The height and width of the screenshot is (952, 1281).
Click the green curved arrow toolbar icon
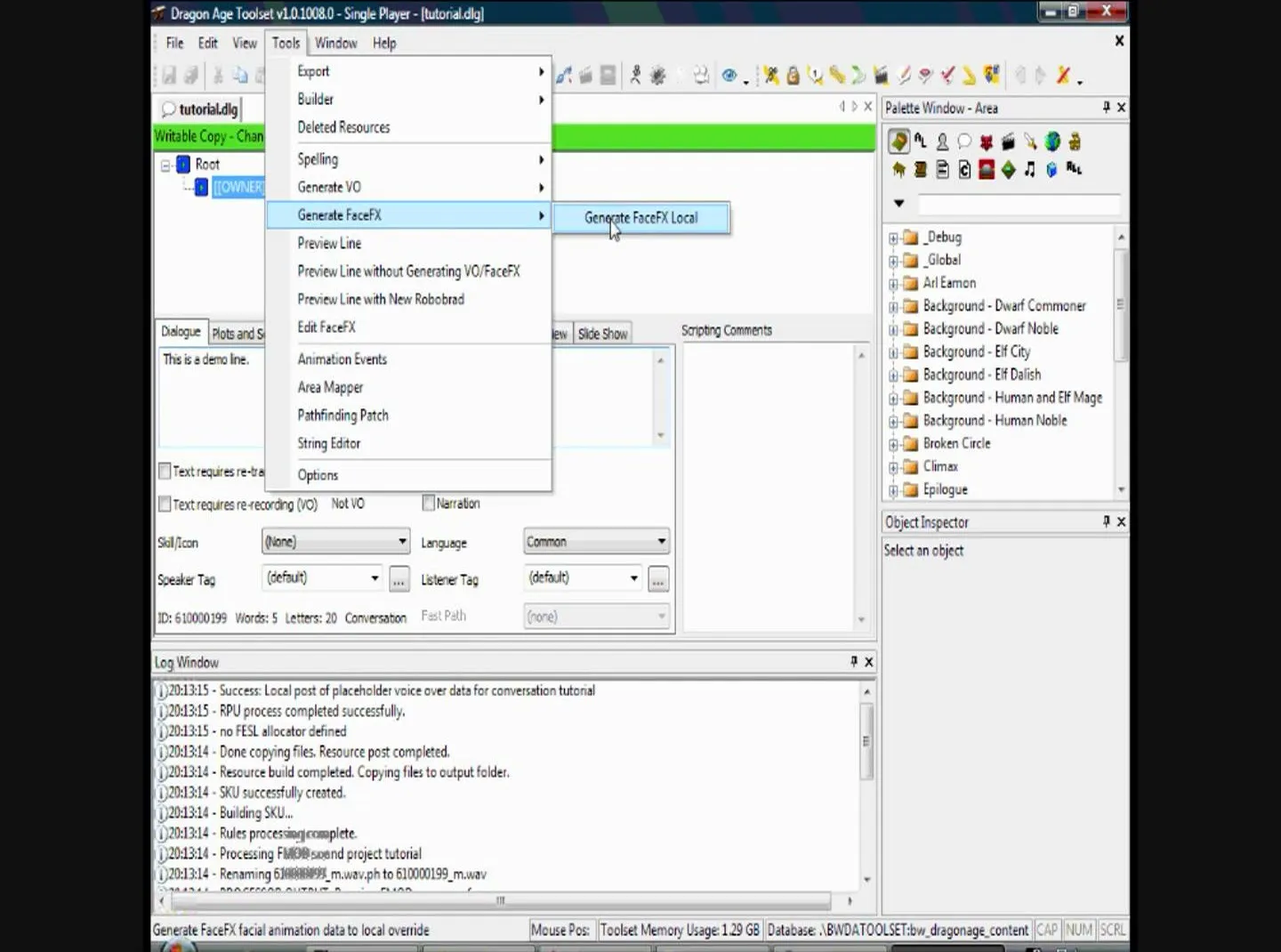click(858, 76)
